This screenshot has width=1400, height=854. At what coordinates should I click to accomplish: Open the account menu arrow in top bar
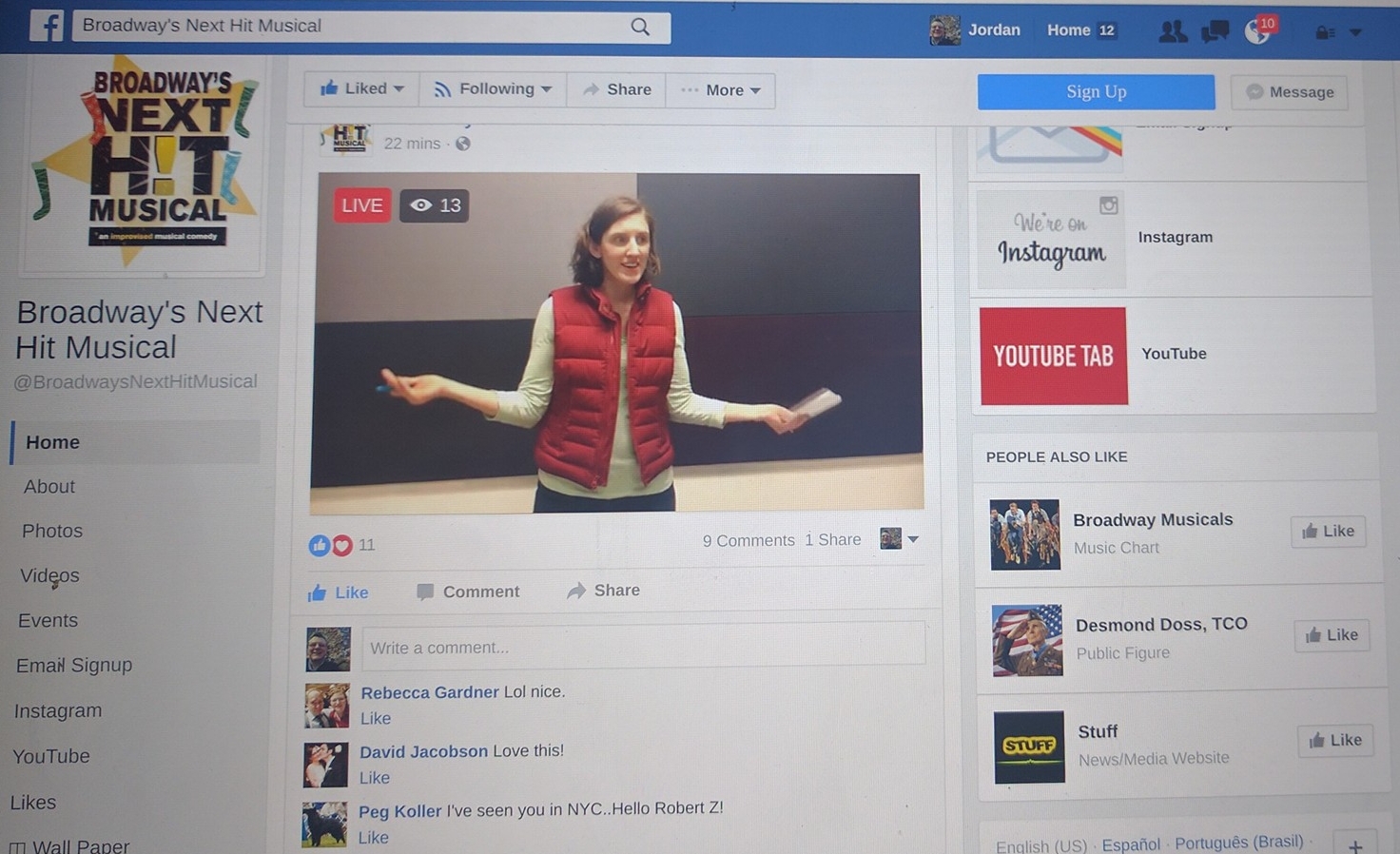pos(1356,33)
